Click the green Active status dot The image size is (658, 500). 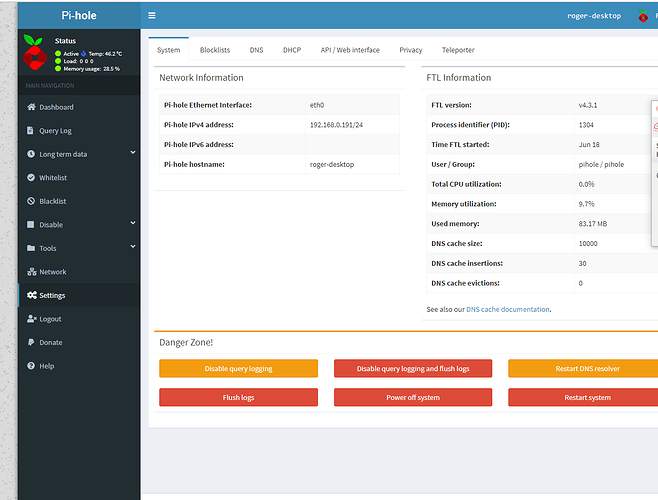pyautogui.click(x=58, y=53)
